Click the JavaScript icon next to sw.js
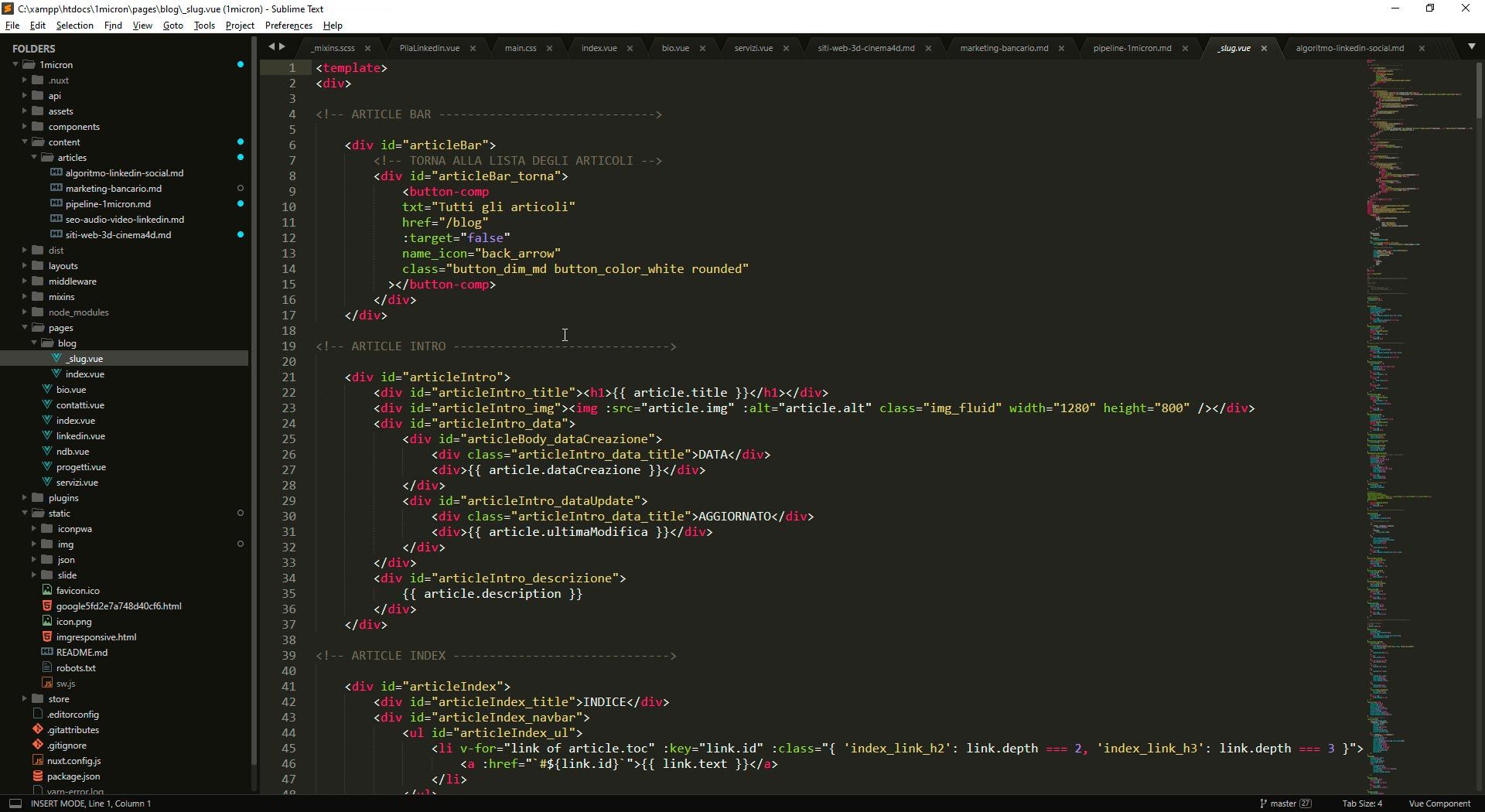Viewport: 1485px width, 812px height. (x=47, y=683)
